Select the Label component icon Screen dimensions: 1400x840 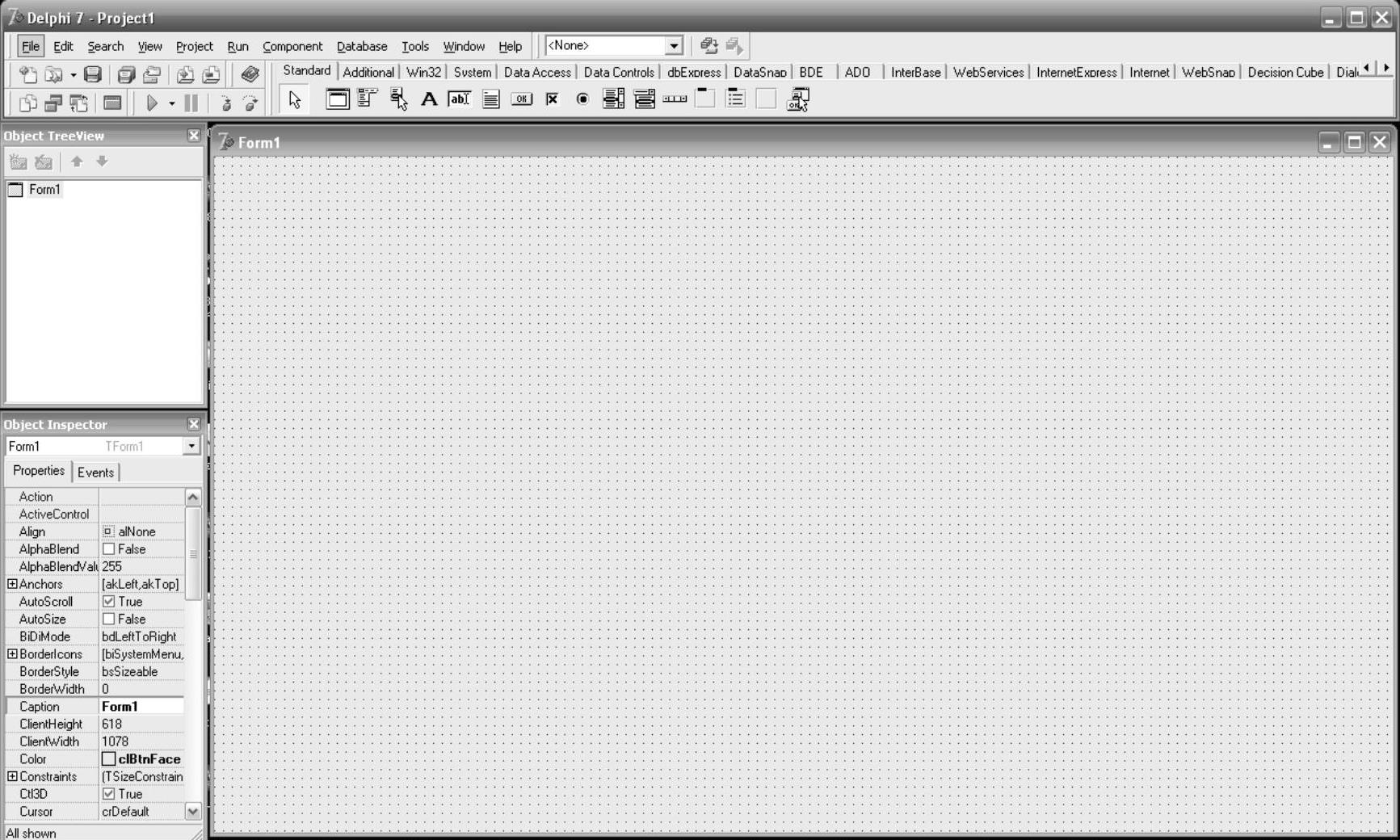(429, 99)
